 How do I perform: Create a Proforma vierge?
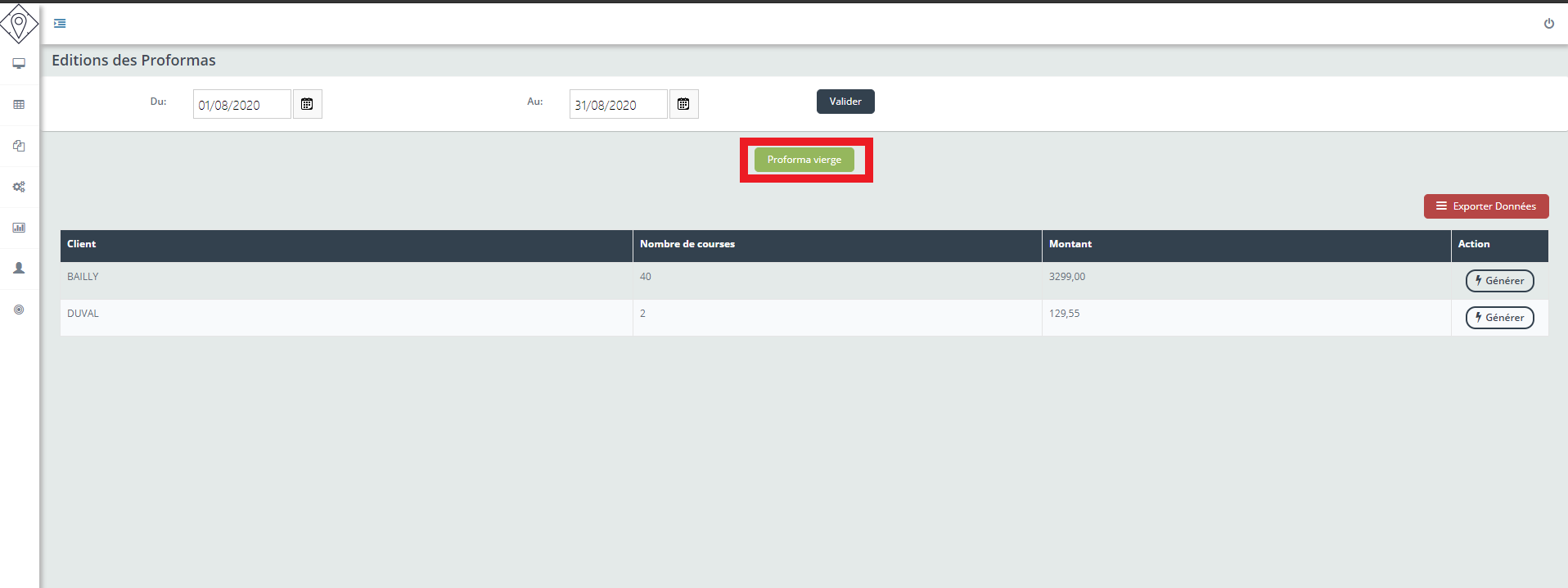pos(804,160)
